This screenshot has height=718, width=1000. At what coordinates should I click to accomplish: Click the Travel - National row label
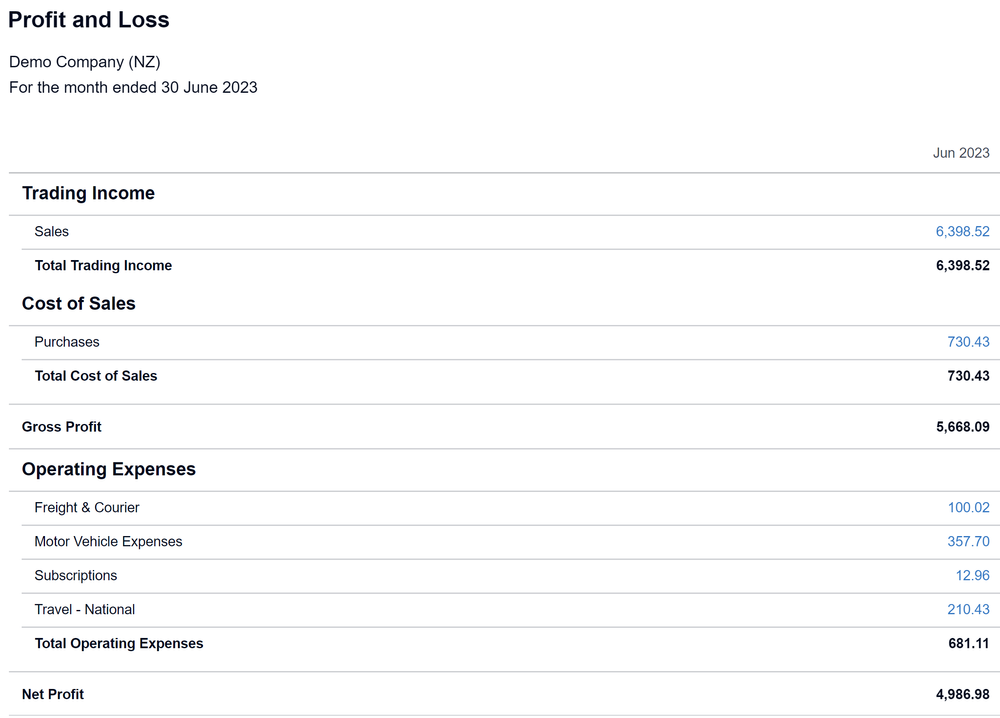tap(85, 610)
